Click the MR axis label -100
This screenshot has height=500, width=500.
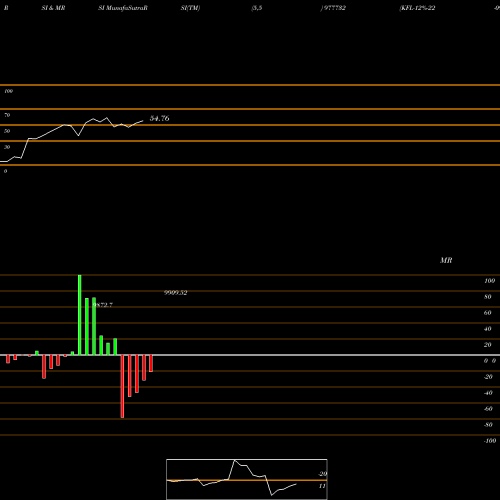click(490, 441)
